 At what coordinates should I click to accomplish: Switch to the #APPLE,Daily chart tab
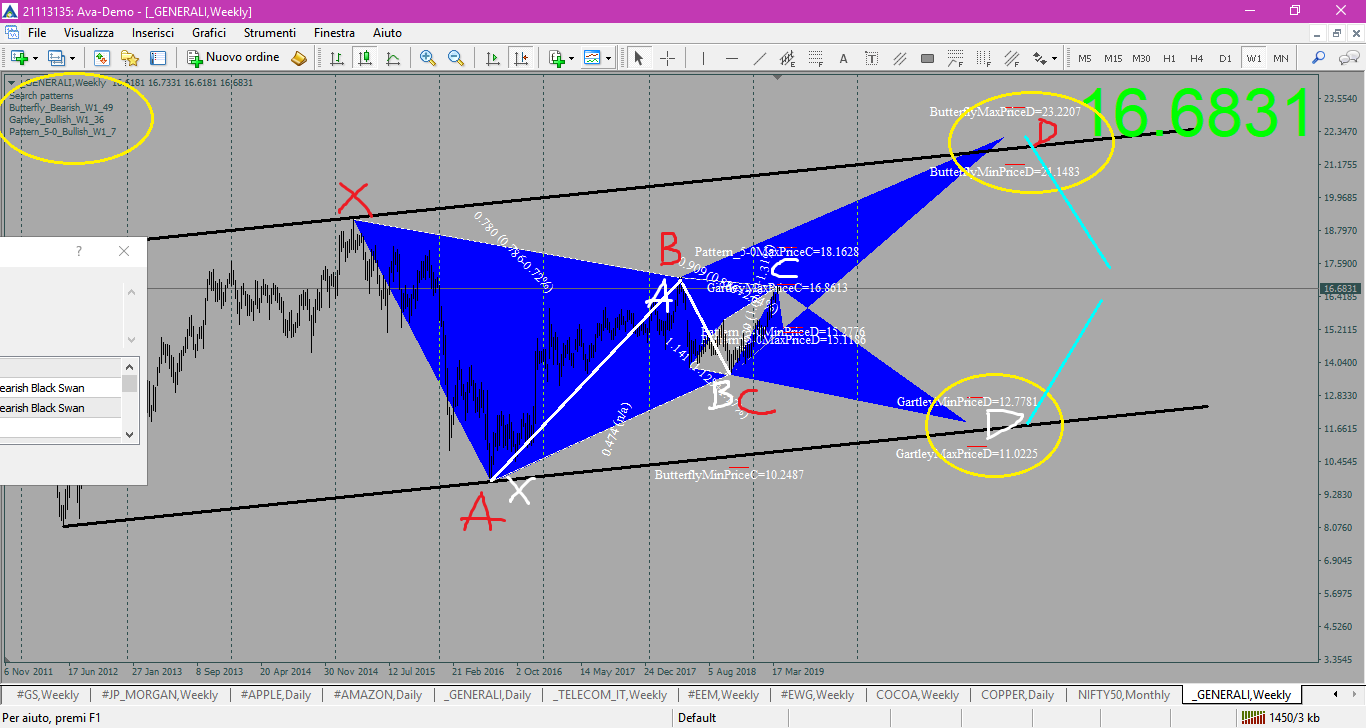point(275,694)
